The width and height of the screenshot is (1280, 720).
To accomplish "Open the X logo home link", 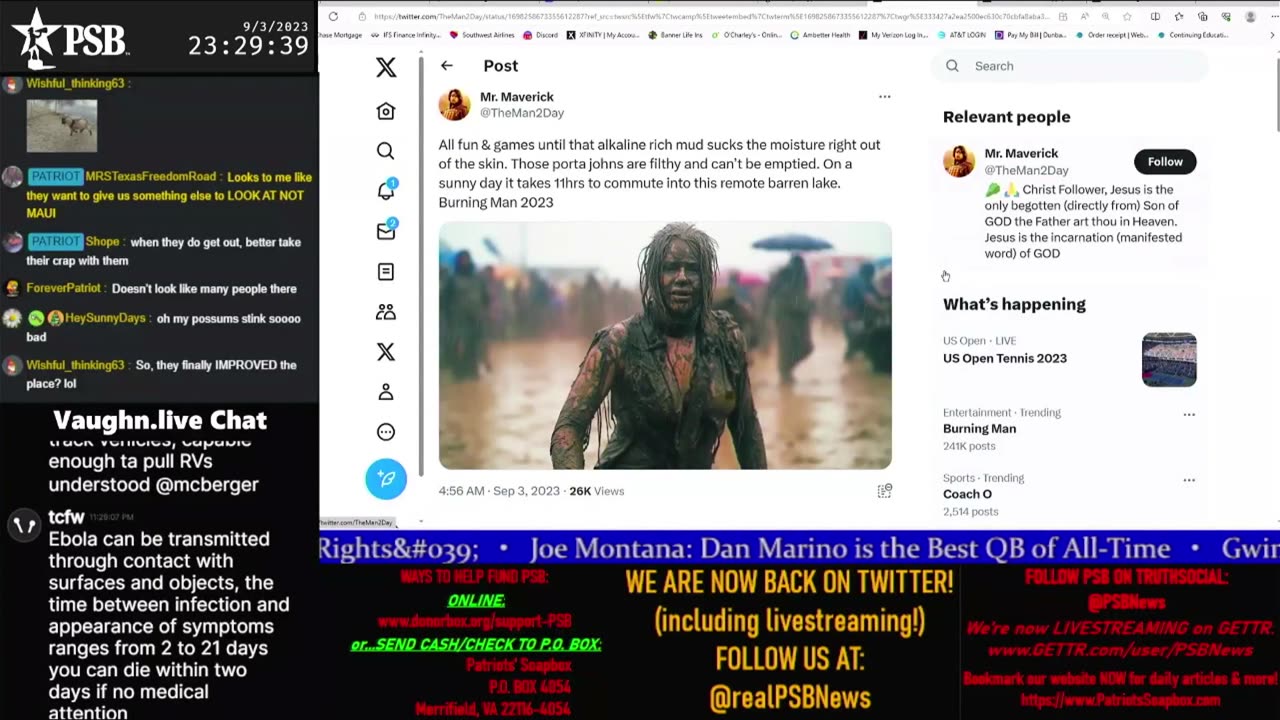I will coord(386,67).
